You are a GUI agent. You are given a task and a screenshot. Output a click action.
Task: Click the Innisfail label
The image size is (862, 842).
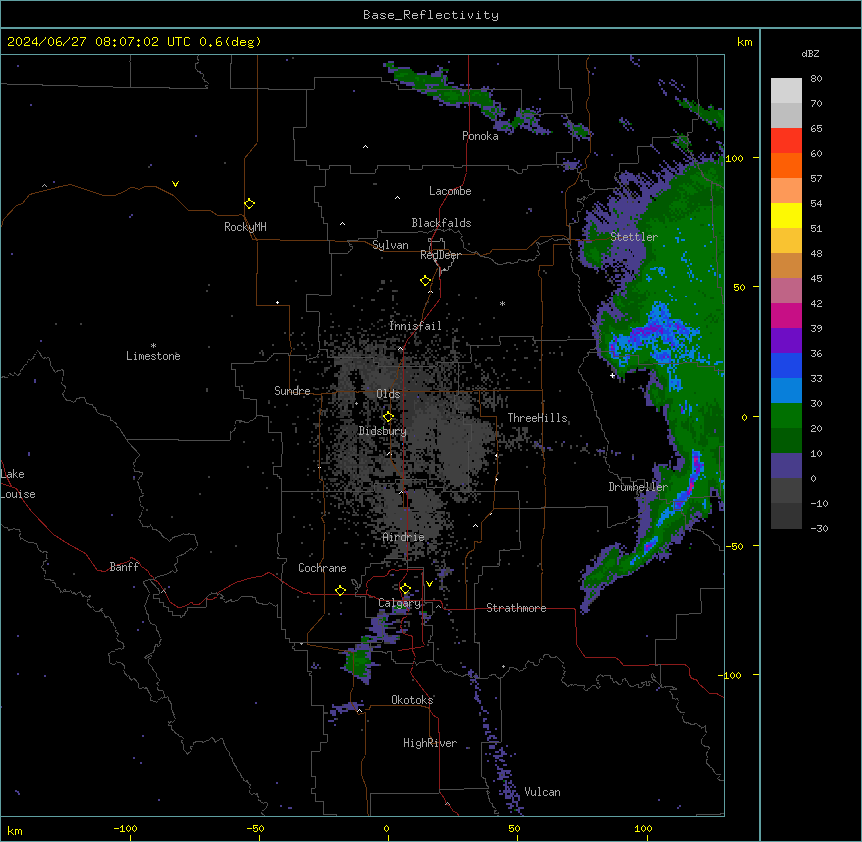[x=415, y=326]
